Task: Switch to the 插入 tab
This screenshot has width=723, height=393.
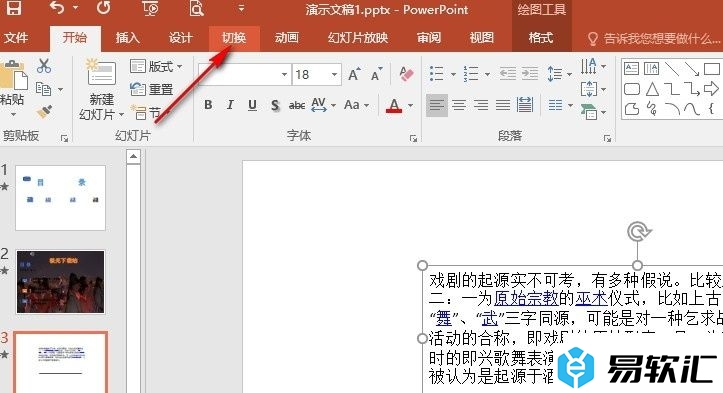Action: coord(127,38)
